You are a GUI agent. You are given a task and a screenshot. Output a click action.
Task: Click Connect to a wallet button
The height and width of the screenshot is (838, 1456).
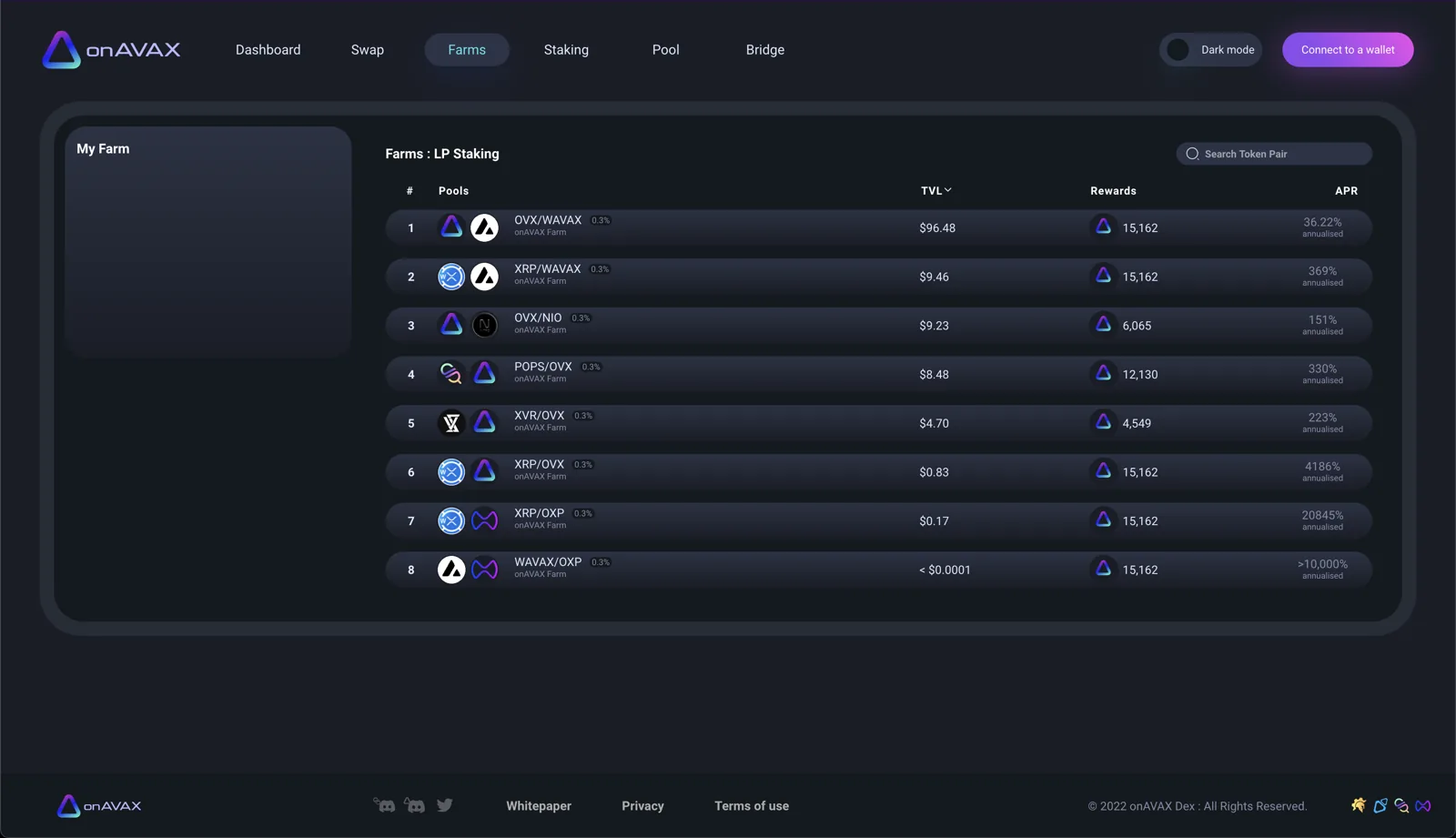1348,50
